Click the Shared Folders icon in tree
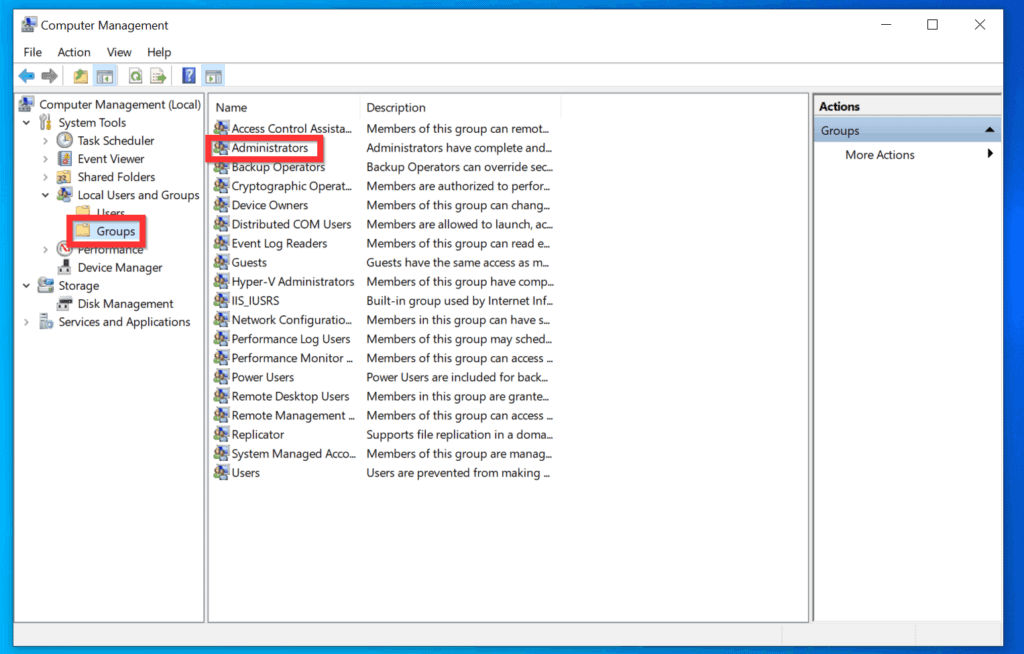 64,177
